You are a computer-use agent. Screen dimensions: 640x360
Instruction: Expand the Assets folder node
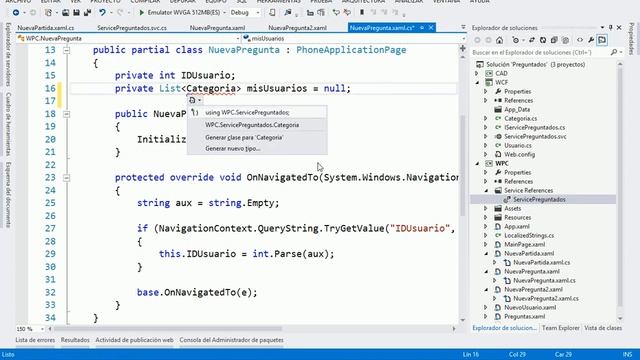point(486,209)
